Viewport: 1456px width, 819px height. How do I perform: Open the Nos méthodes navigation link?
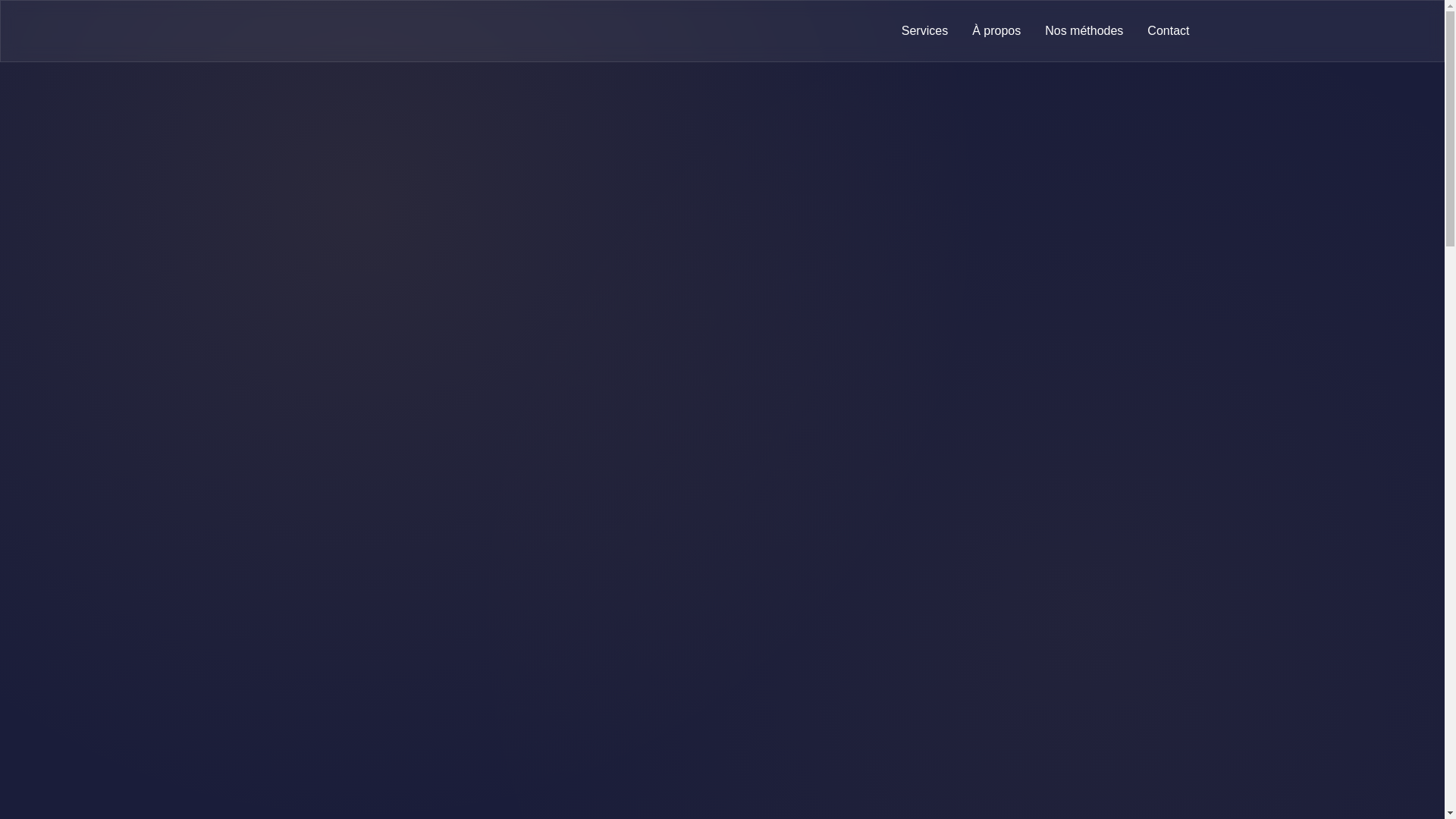(x=1084, y=31)
